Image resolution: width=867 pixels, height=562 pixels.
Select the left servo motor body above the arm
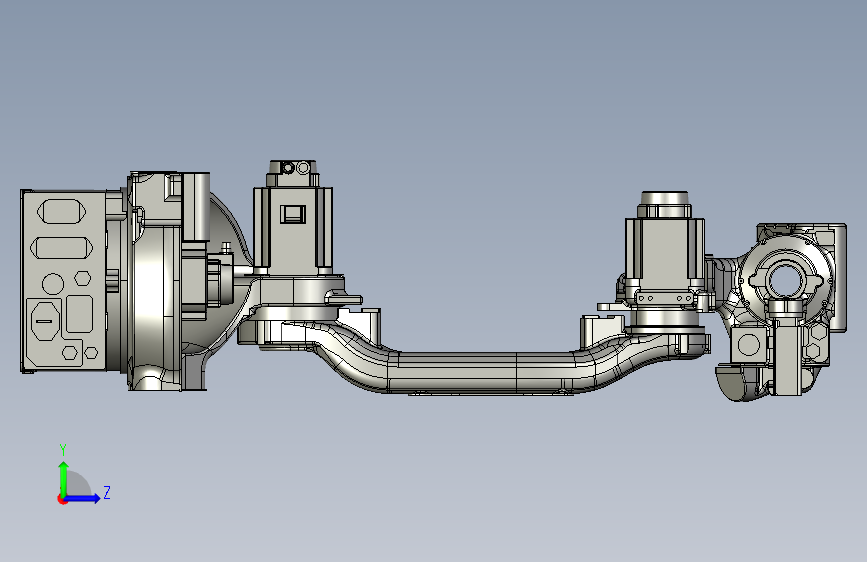293,230
